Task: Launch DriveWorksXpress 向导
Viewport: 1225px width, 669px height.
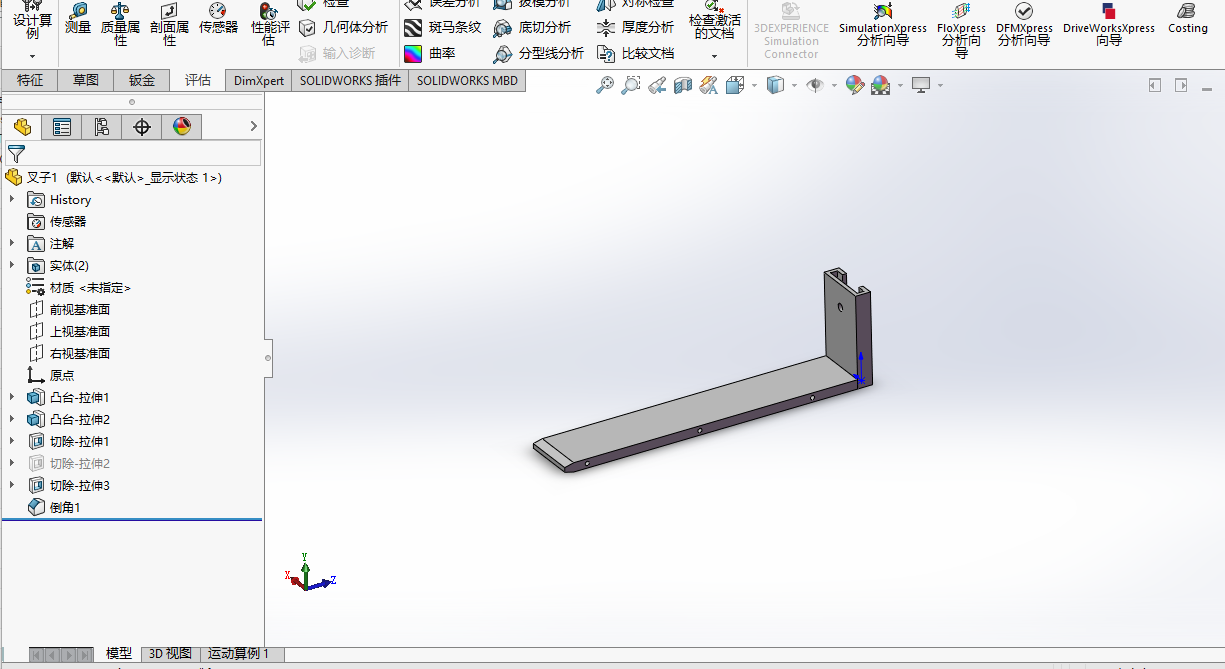Action: pos(1109,25)
